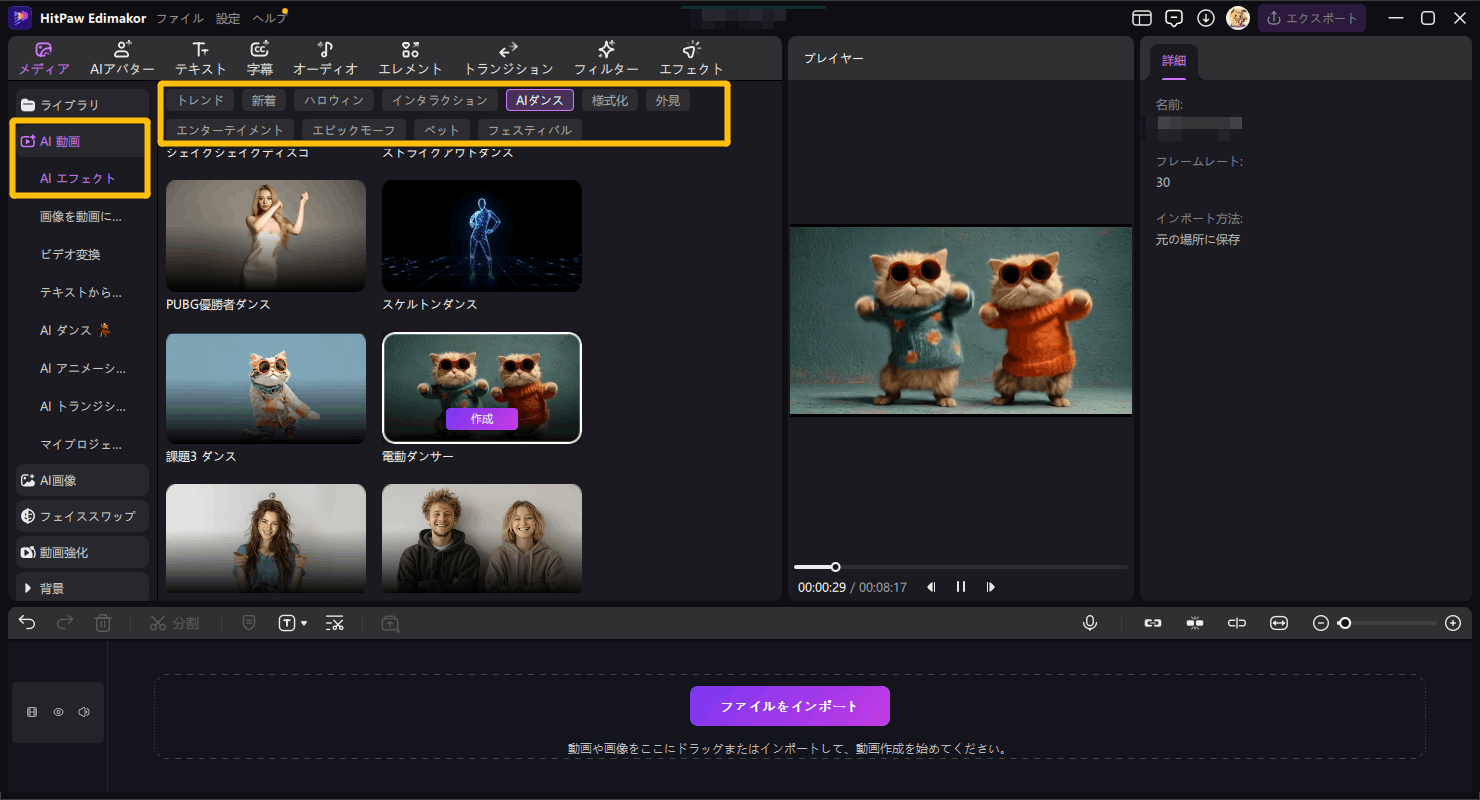Select the ペット category tab
The height and width of the screenshot is (800, 1480).
click(441, 130)
